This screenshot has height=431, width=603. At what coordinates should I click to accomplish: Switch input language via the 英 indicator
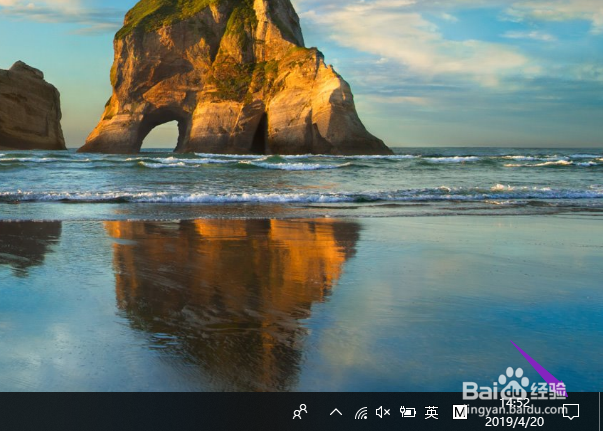coord(431,413)
